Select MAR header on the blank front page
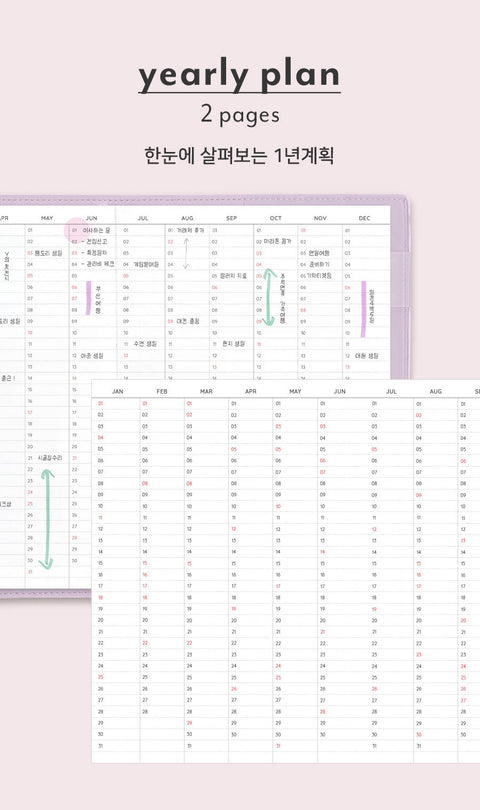 tap(206, 392)
